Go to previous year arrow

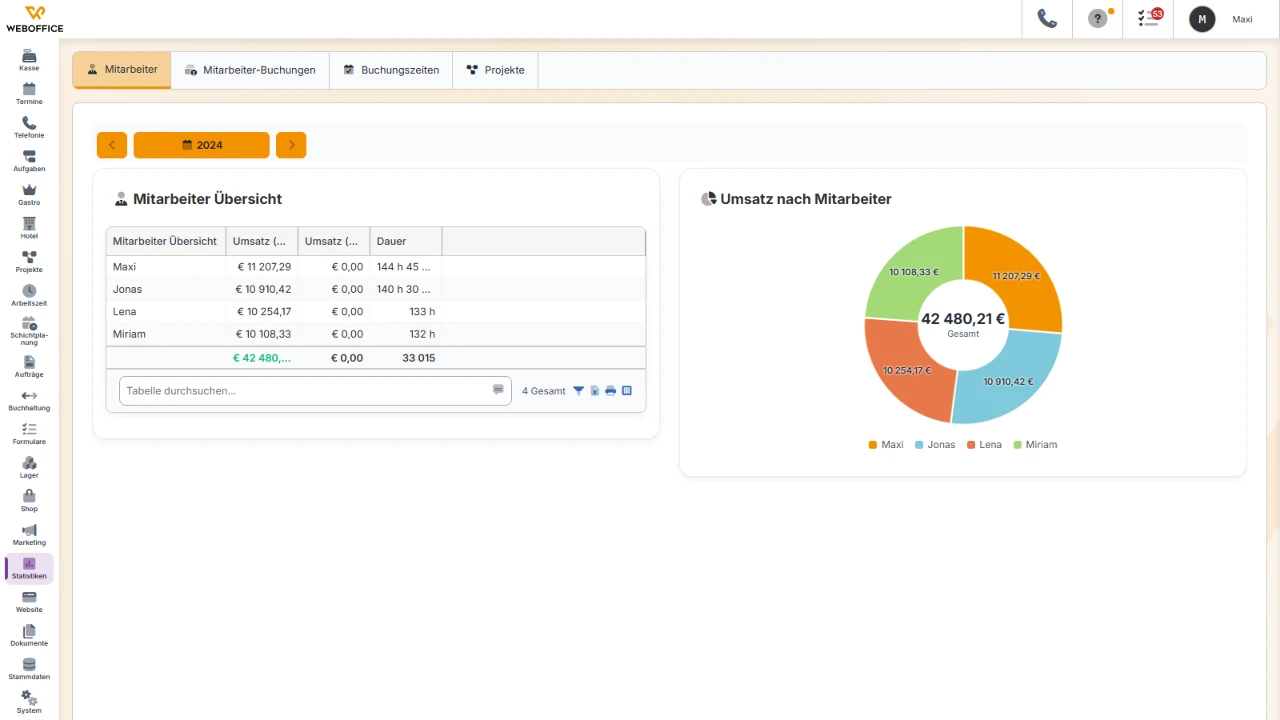pos(112,145)
